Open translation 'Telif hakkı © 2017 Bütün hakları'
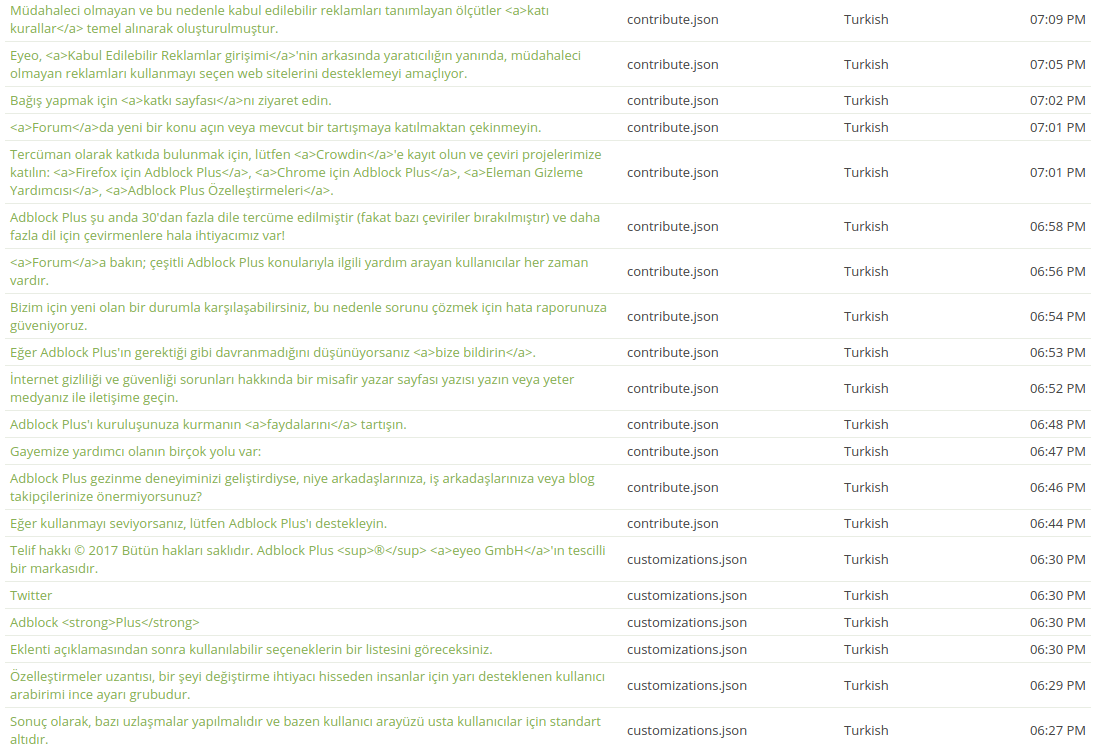The height and width of the screenshot is (749, 1115). tap(308, 559)
